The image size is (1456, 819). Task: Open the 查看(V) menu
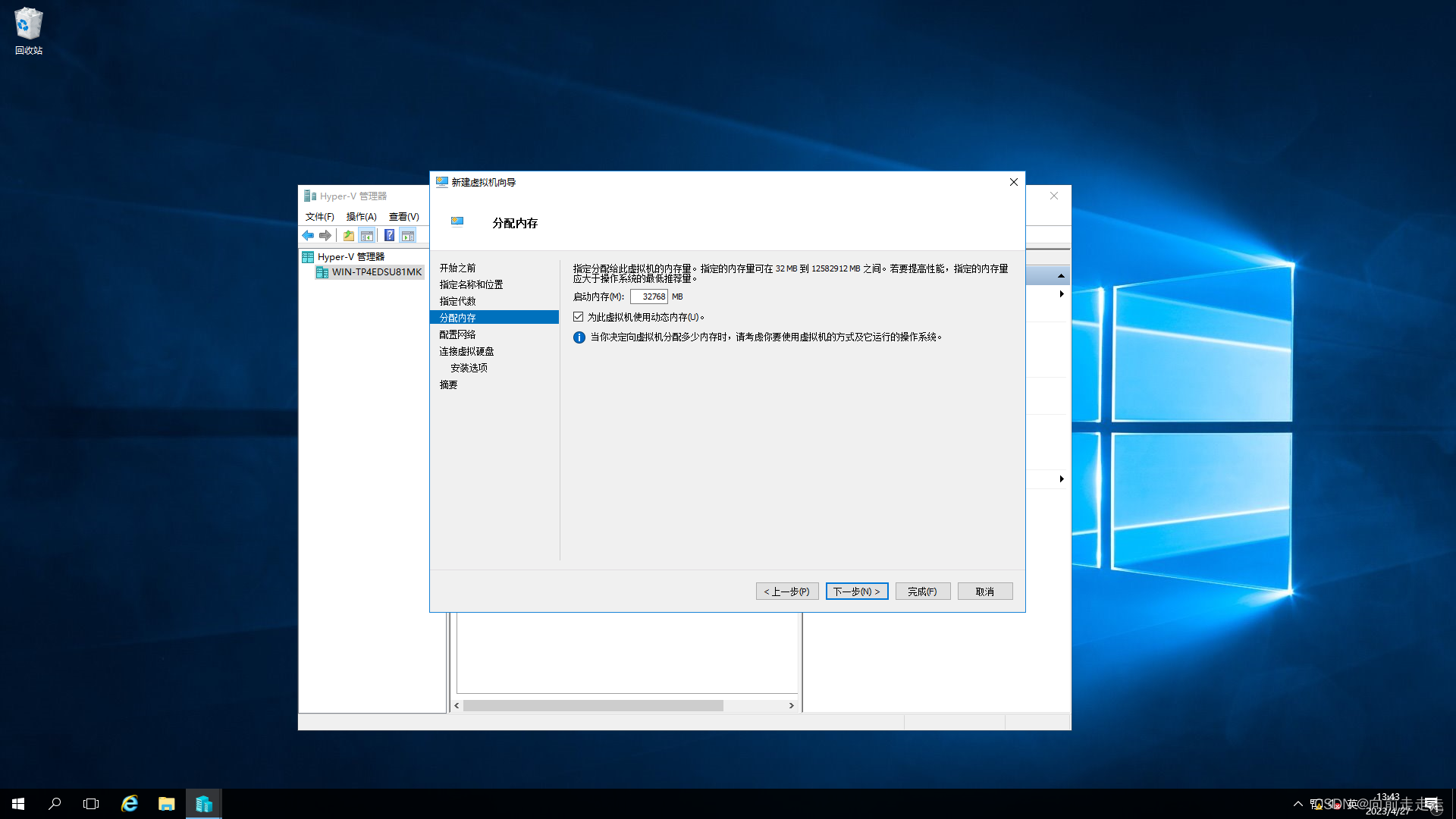[x=404, y=216]
